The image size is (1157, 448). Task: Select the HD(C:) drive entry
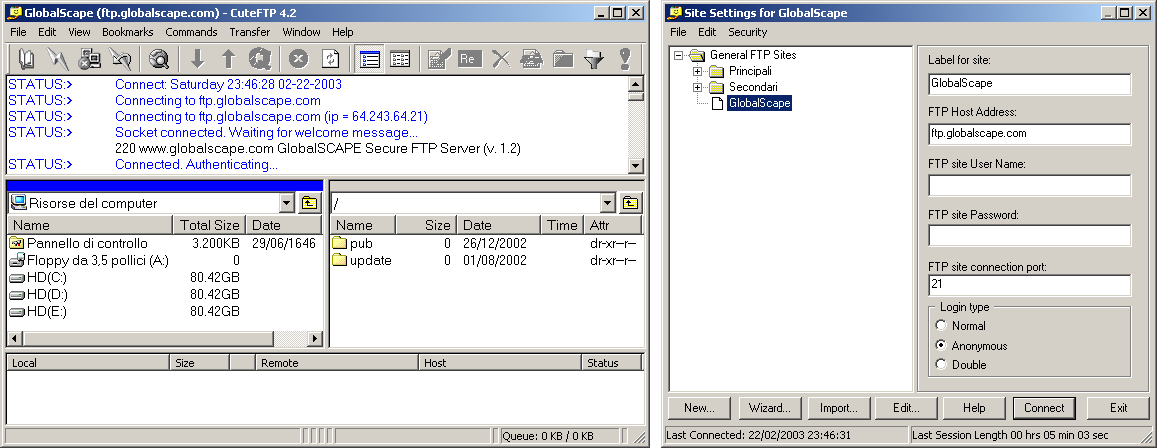click(x=38, y=278)
